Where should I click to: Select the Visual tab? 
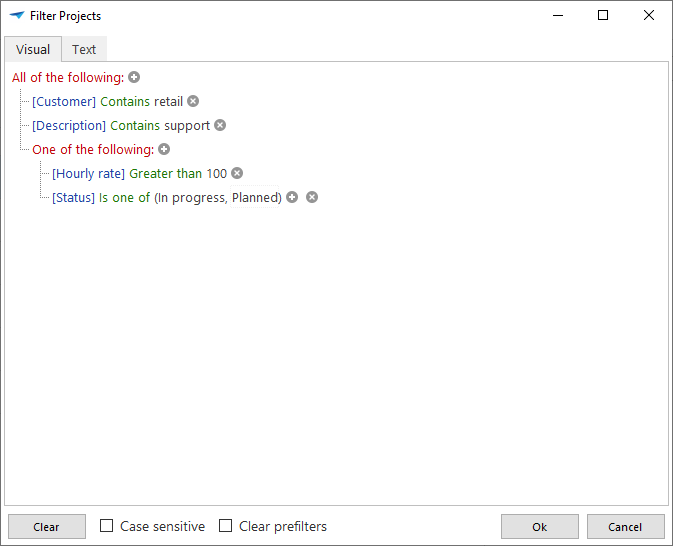coord(33,49)
